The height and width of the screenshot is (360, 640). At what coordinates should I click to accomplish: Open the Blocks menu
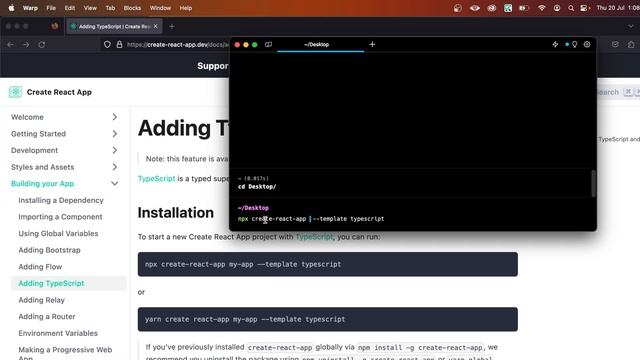tap(132, 8)
